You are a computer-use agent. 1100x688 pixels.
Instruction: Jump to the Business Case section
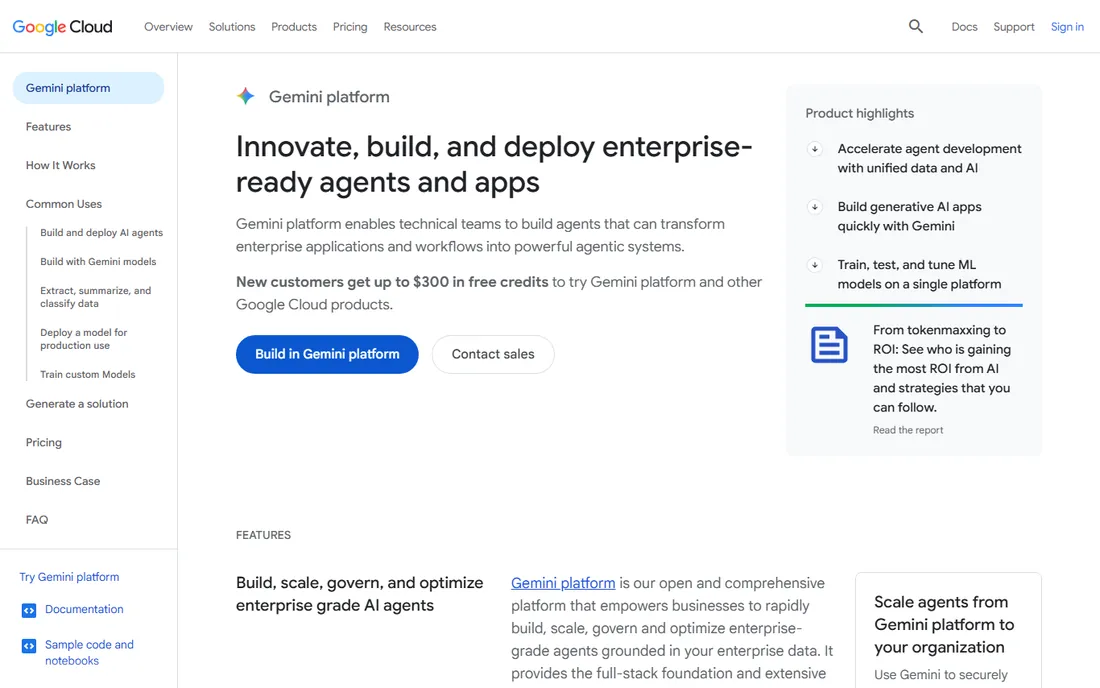[x=63, y=480]
